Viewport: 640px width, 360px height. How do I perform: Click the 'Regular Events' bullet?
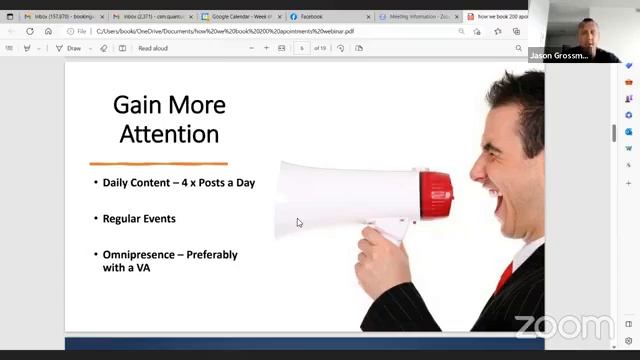pyautogui.click(x=139, y=219)
